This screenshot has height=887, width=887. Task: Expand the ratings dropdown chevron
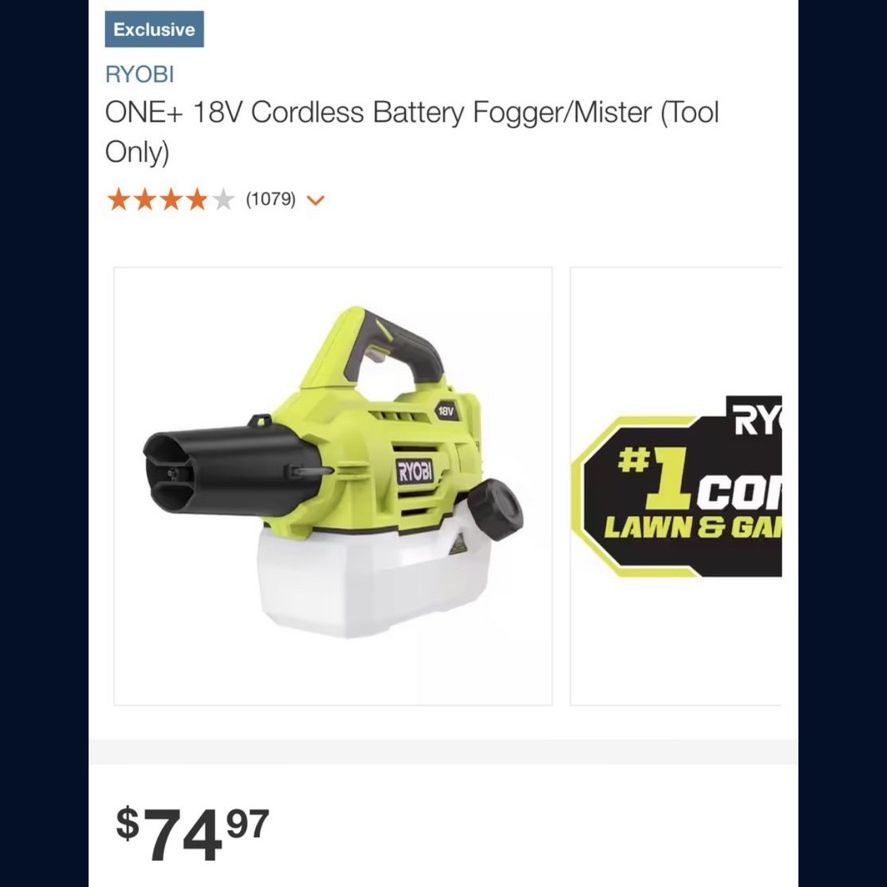point(315,200)
